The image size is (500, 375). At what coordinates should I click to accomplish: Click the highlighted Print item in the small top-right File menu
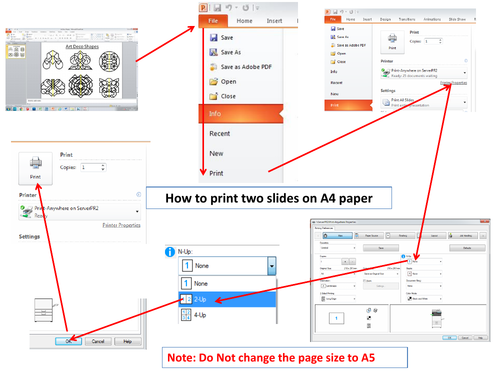point(348,105)
